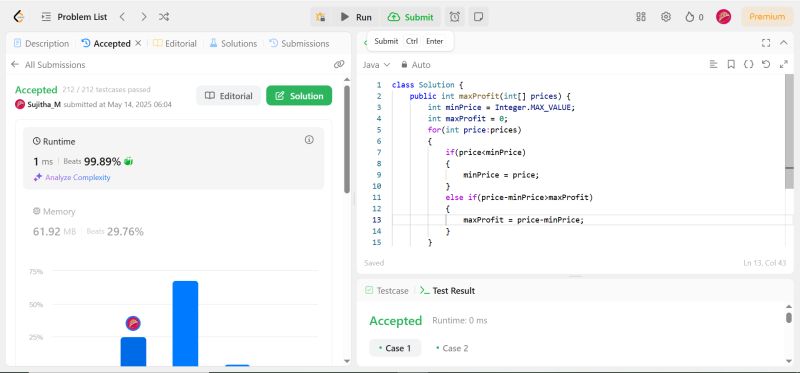Pick a random problem with shuffle icon
Screen dimensions: 800x373
click(x=164, y=17)
